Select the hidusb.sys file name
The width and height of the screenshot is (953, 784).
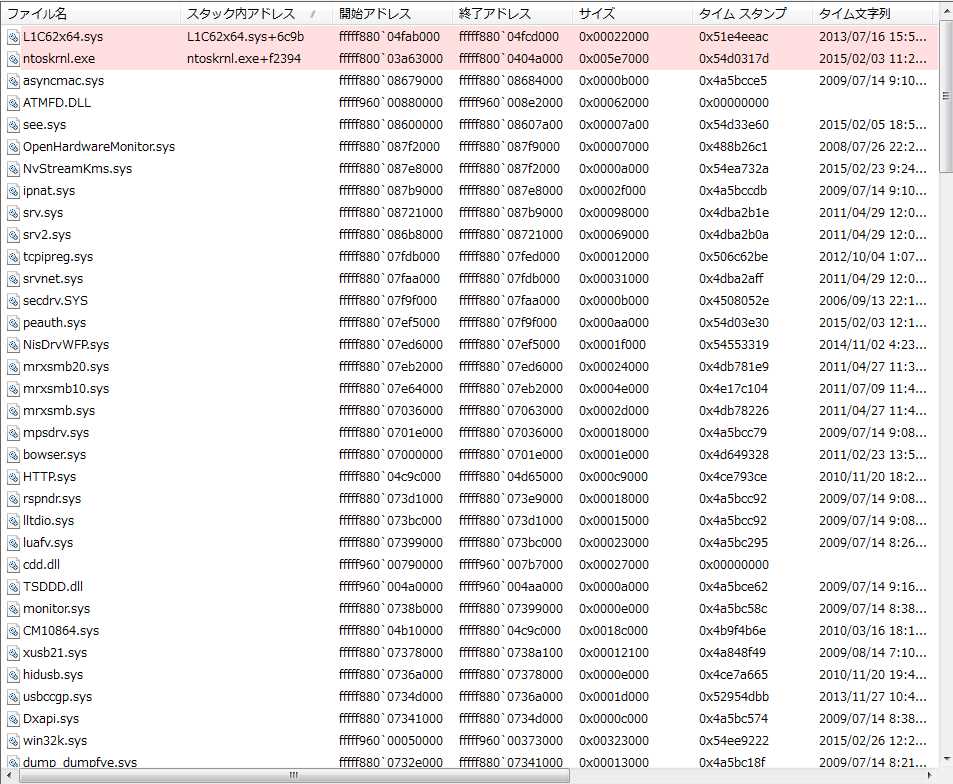(53, 675)
